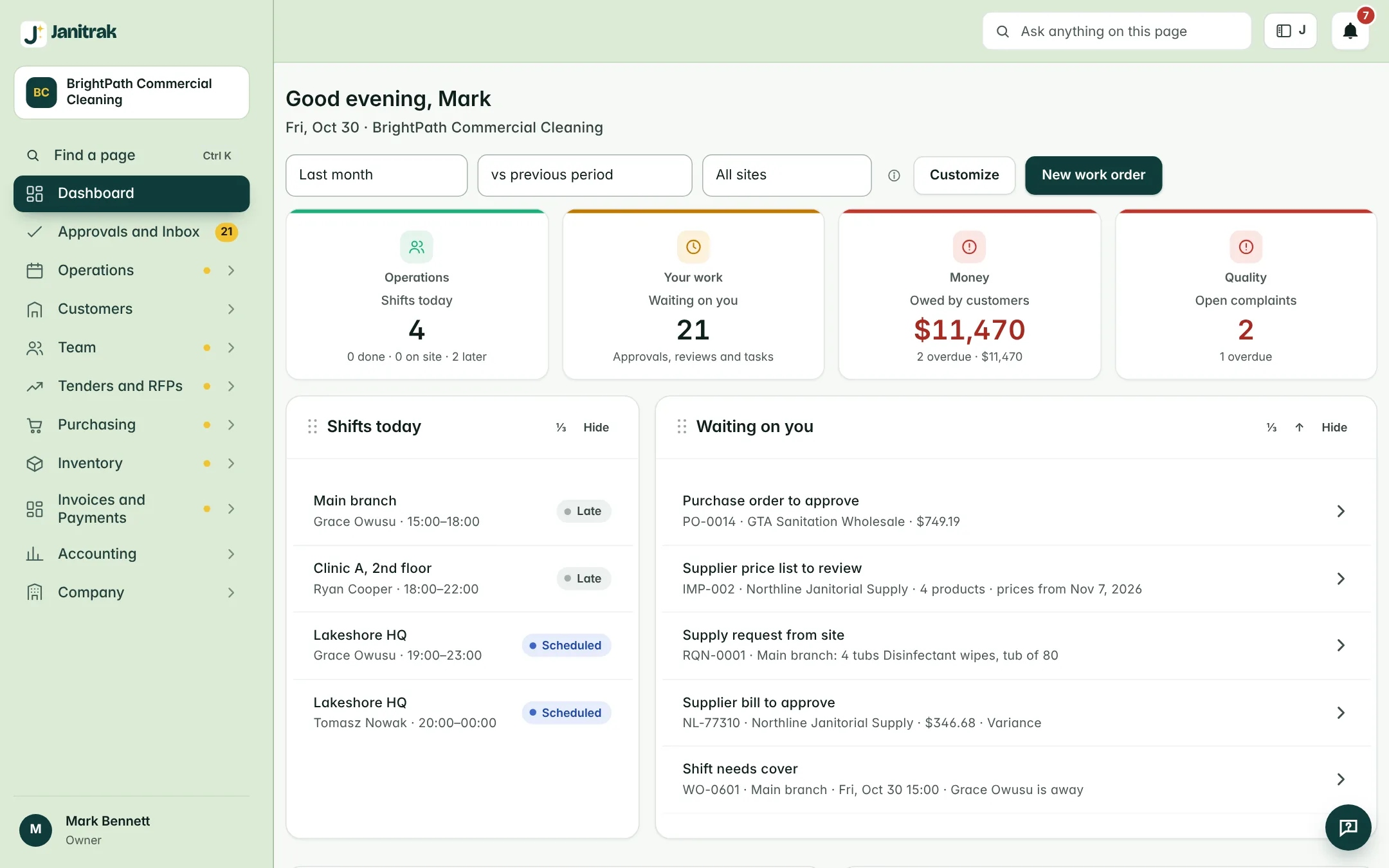The width and height of the screenshot is (1389, 868).
Task: Open Purchase order to approve item
Action: [x=1016, y=511]
